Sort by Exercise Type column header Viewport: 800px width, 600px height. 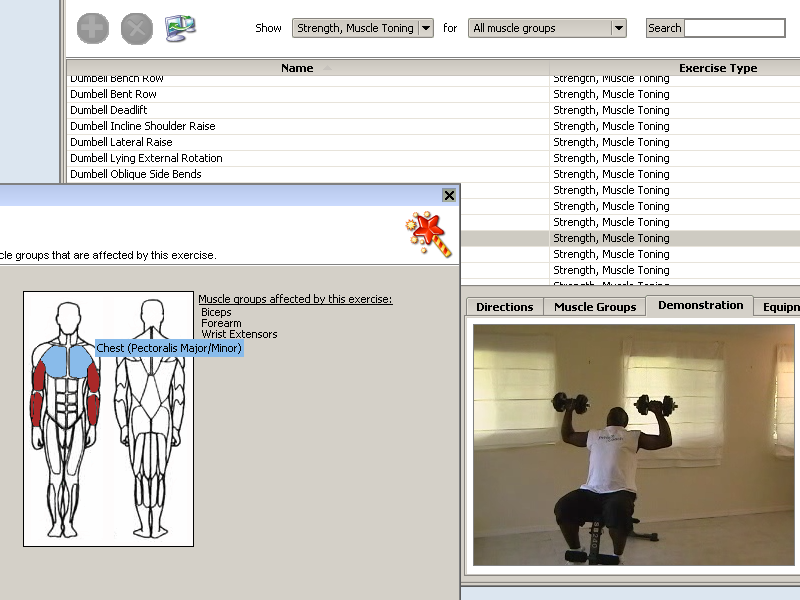(x=717, y=68)
